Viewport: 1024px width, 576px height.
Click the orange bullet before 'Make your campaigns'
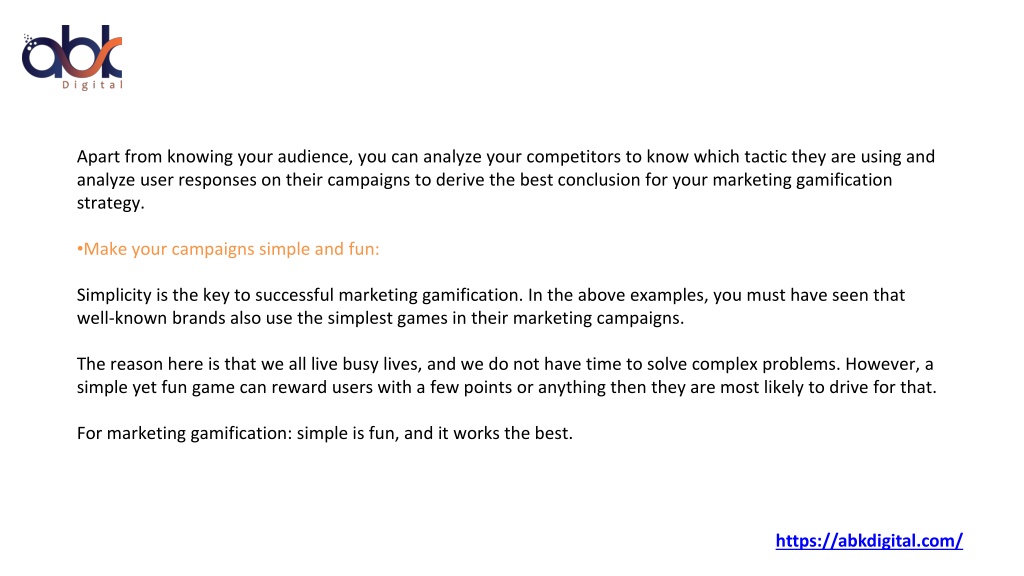point(80,249)
